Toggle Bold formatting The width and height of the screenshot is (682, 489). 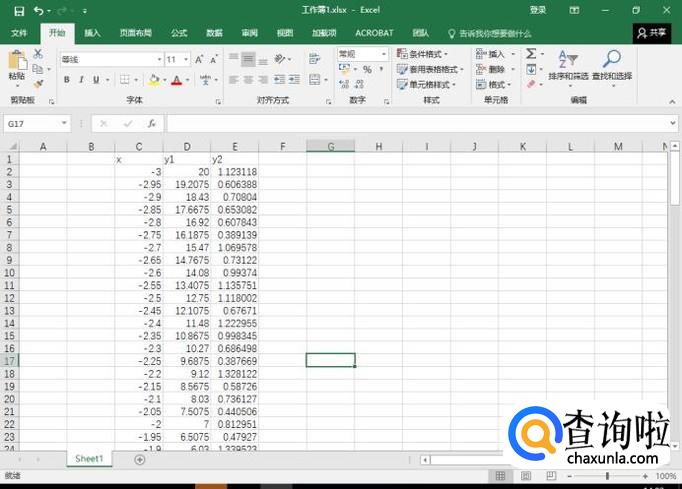(x=67, y=80)
